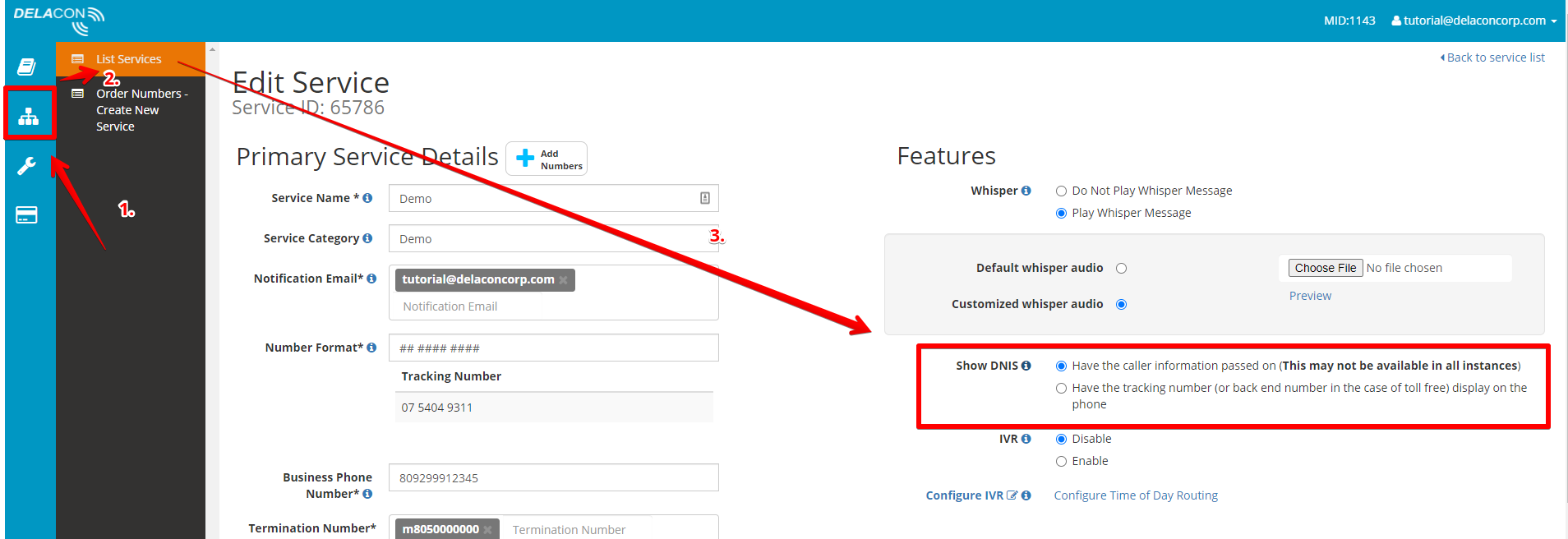Image resolution: width=1568 pixels, height=539 pixels.
Task: Show Business Phone Number info icon
Action: point(367,494)
